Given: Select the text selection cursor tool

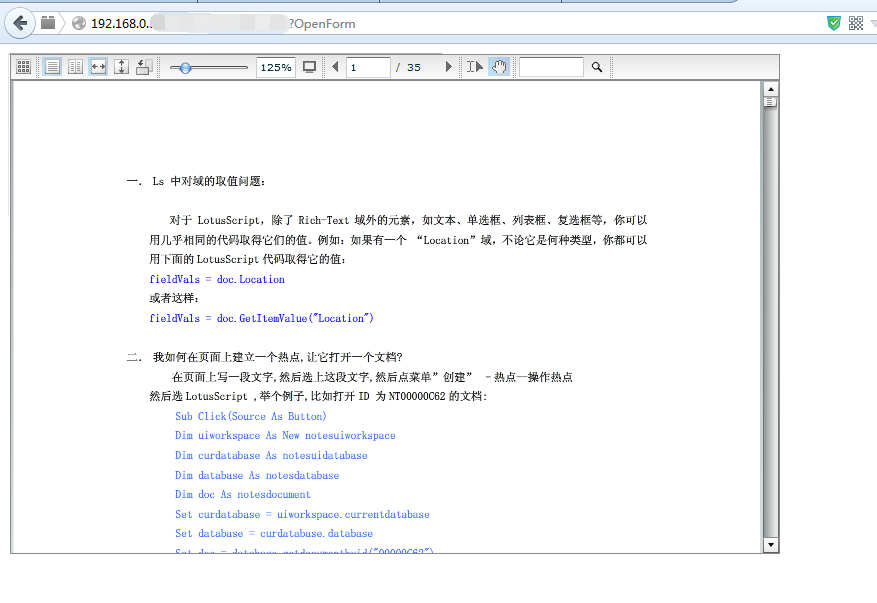Looking at the screenshot, I should [475, 67].
